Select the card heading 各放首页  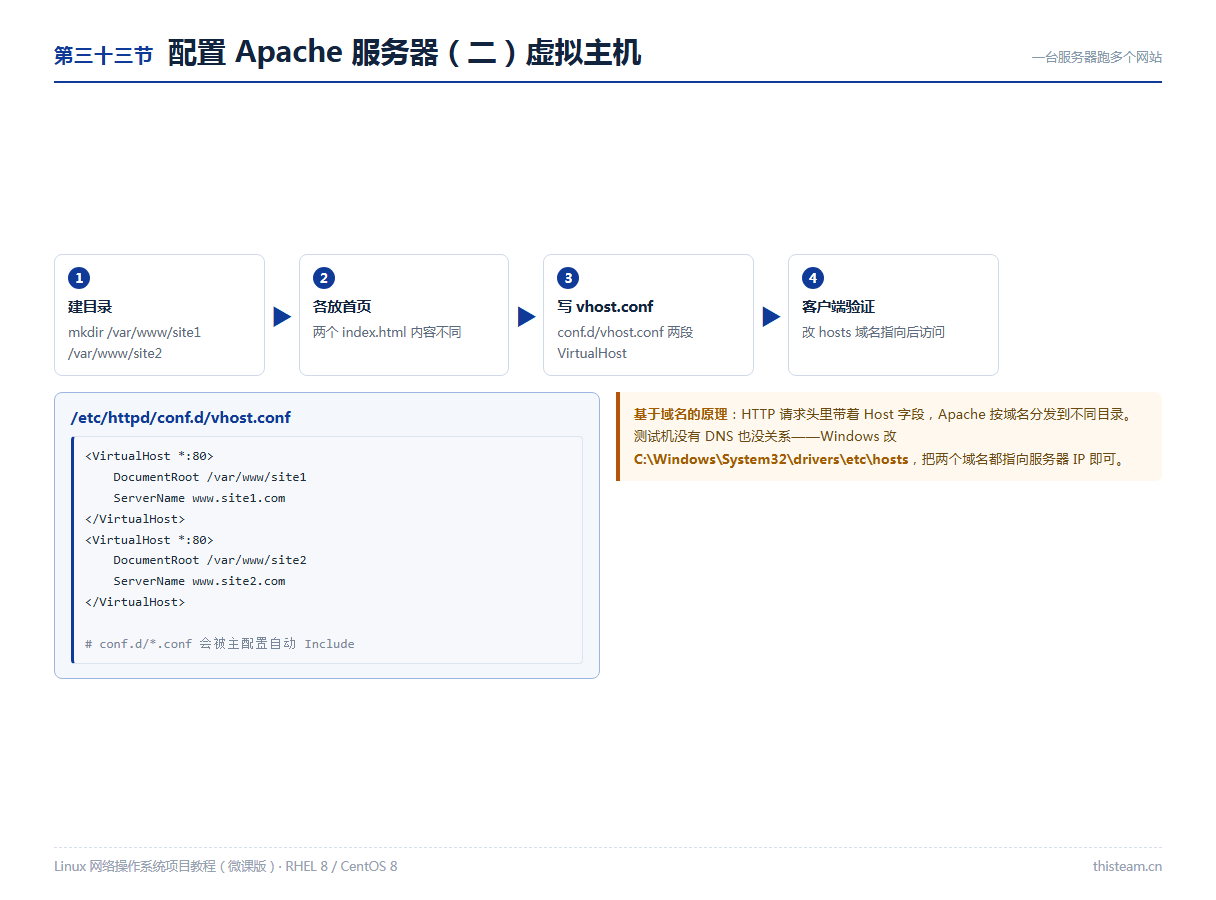(342, 307)
